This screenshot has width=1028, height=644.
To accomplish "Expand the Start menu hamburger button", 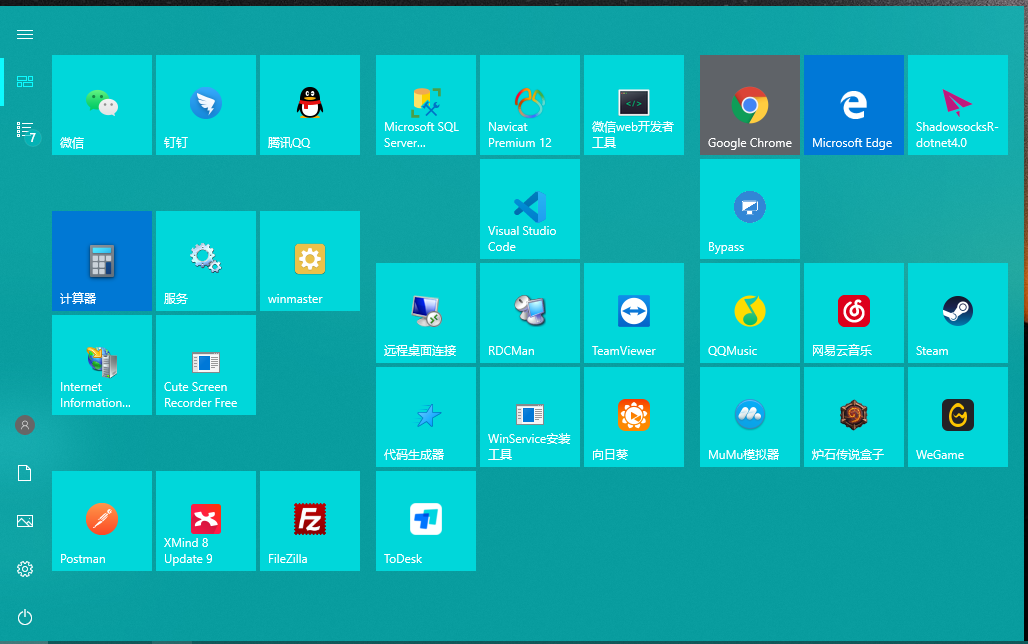I will click(x=25, y=34).
